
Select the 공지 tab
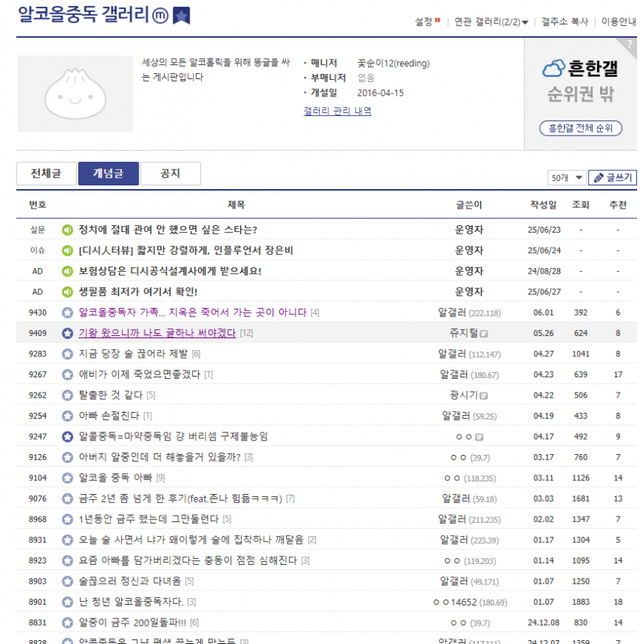(169, 173)
